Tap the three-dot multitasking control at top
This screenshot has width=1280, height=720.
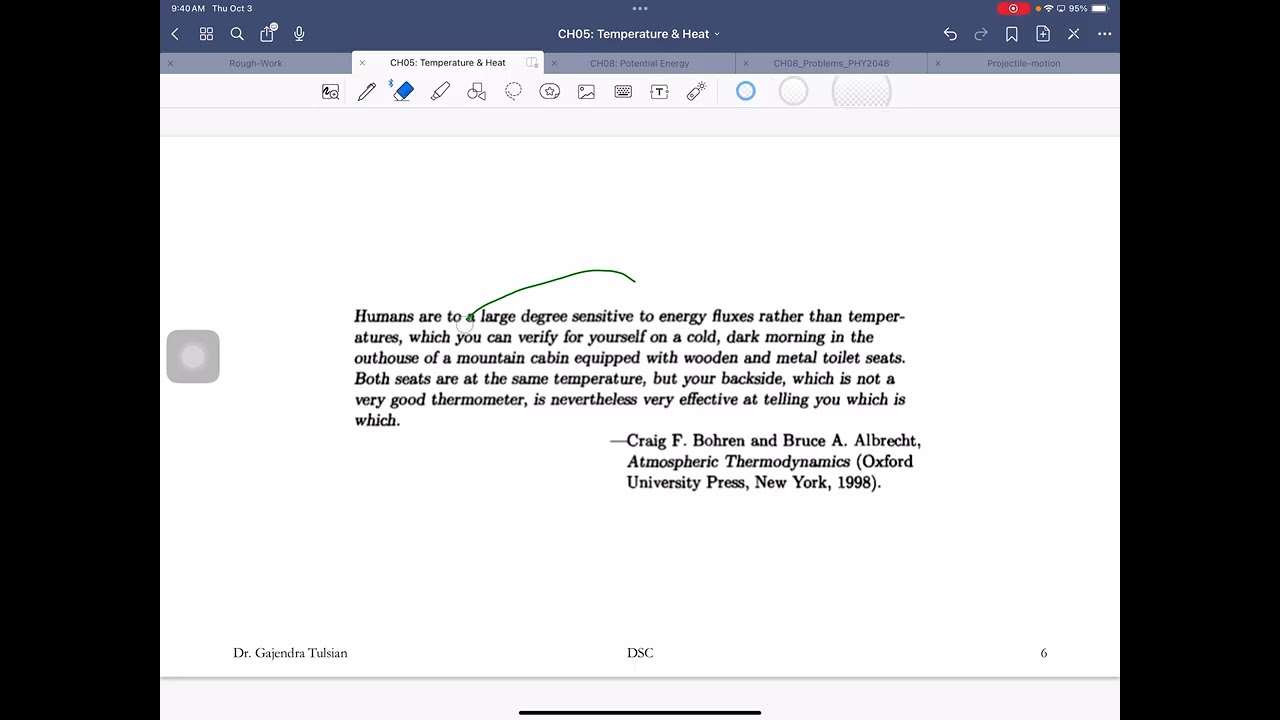pyautogui.click(x=640, y=8)
